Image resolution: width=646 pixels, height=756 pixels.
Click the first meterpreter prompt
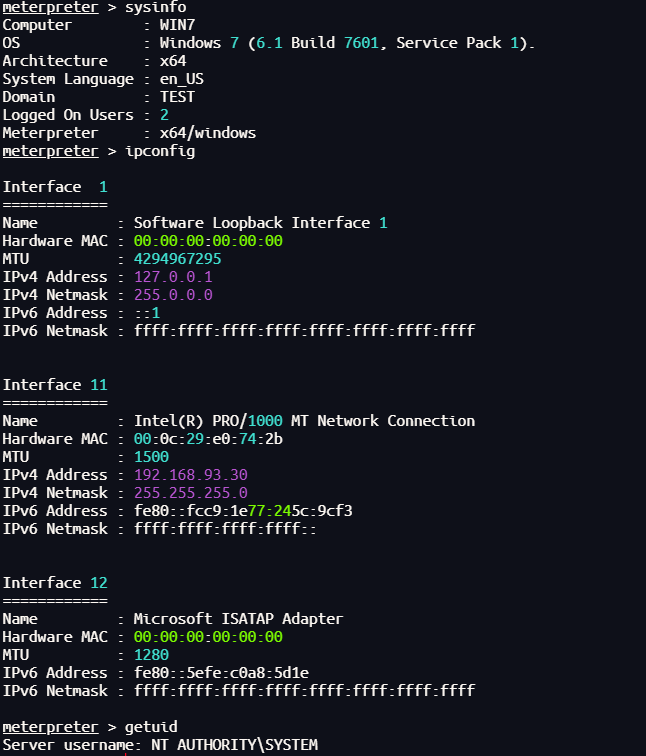(x=50, y=8)
